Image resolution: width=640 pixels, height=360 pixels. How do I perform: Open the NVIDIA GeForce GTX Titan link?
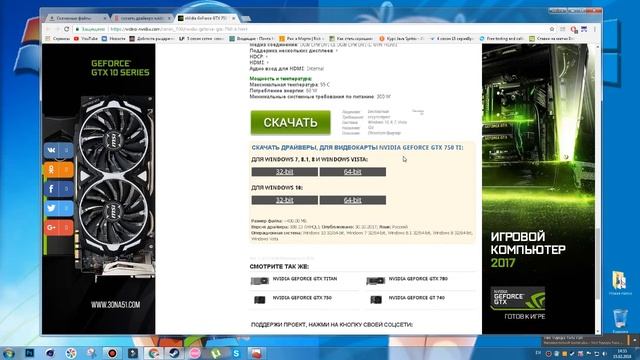305,279
